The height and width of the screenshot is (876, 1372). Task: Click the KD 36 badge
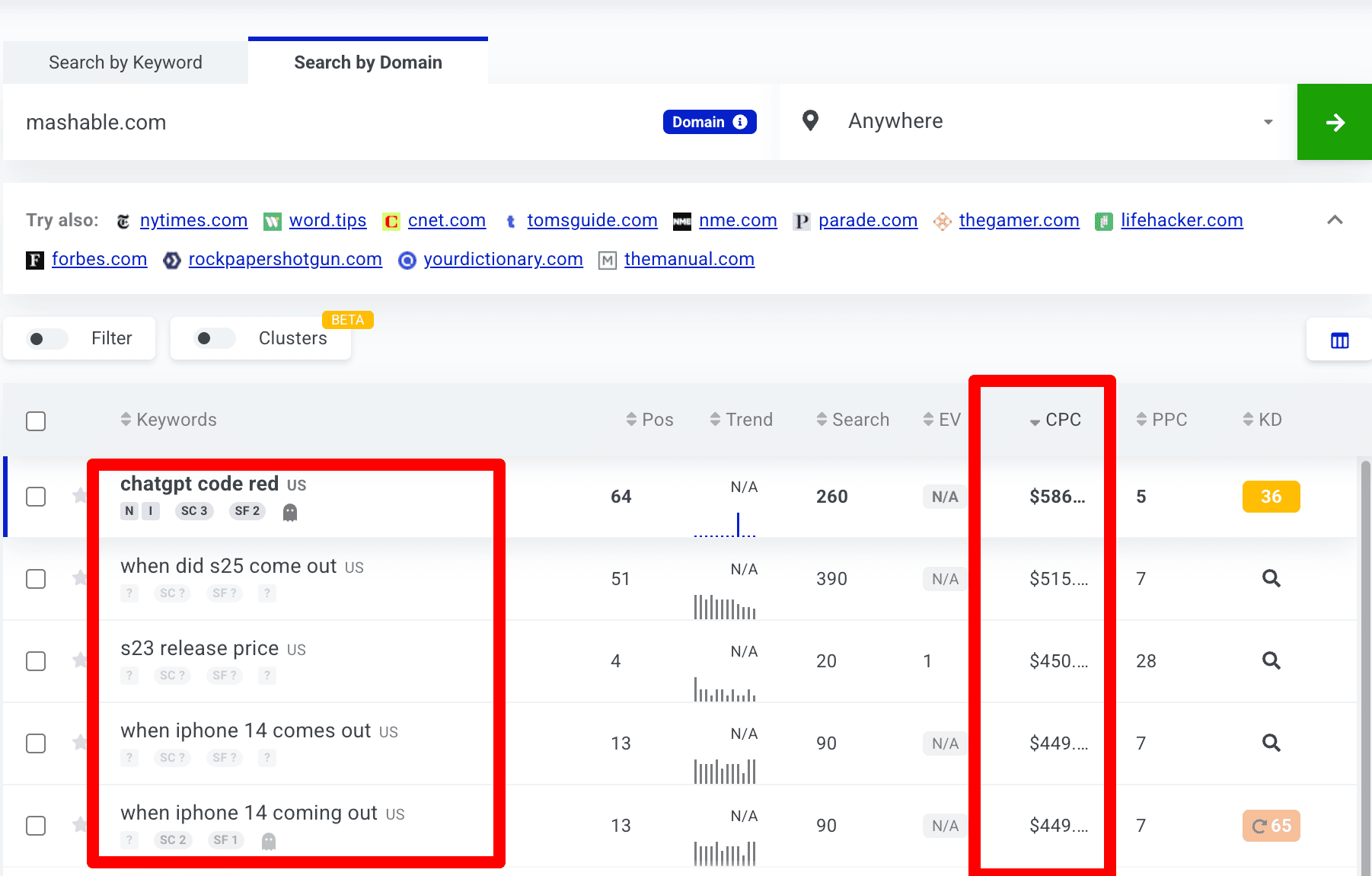click(x=1271, y=497)
